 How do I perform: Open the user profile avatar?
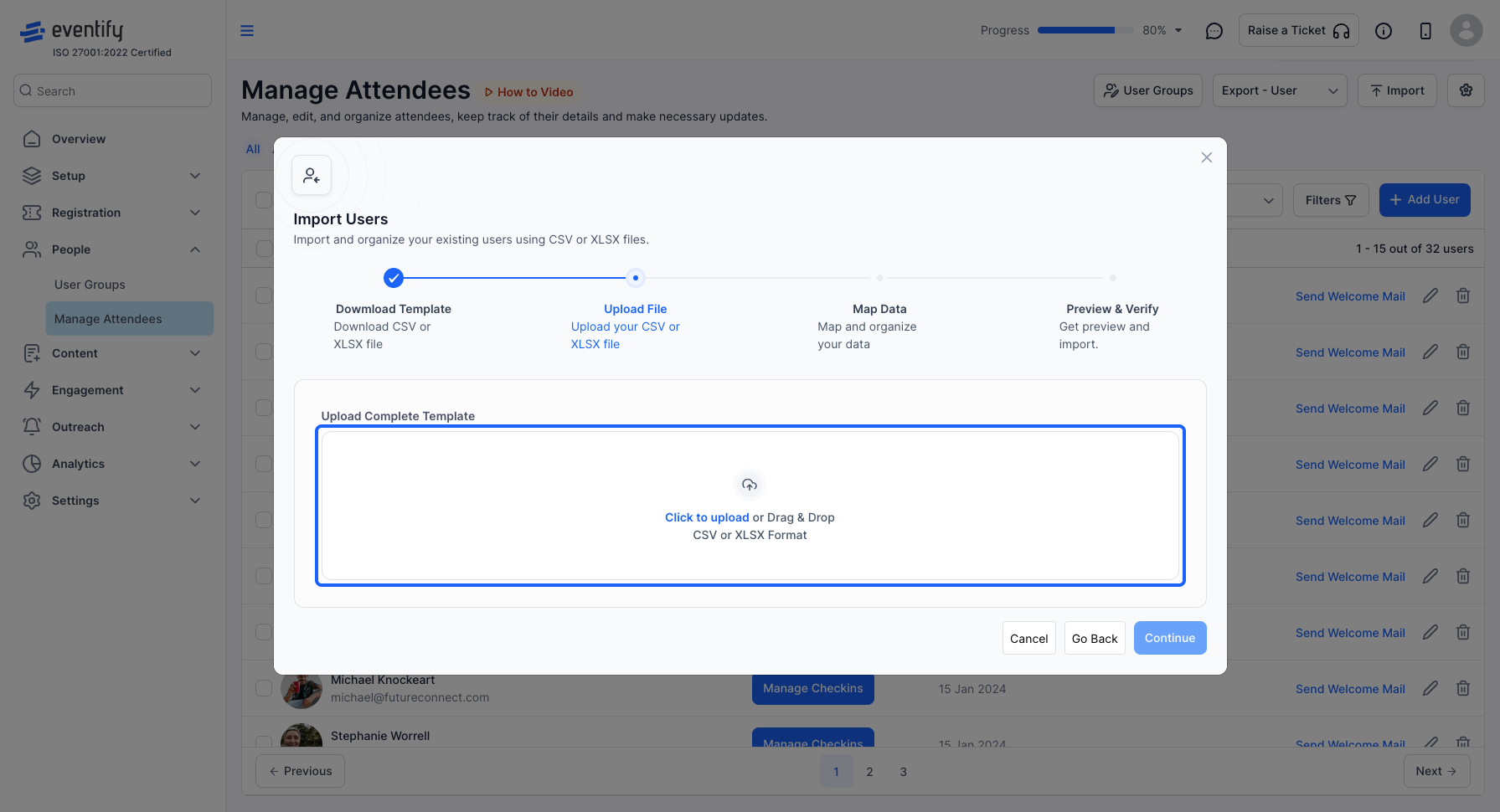pos(1466,30)
